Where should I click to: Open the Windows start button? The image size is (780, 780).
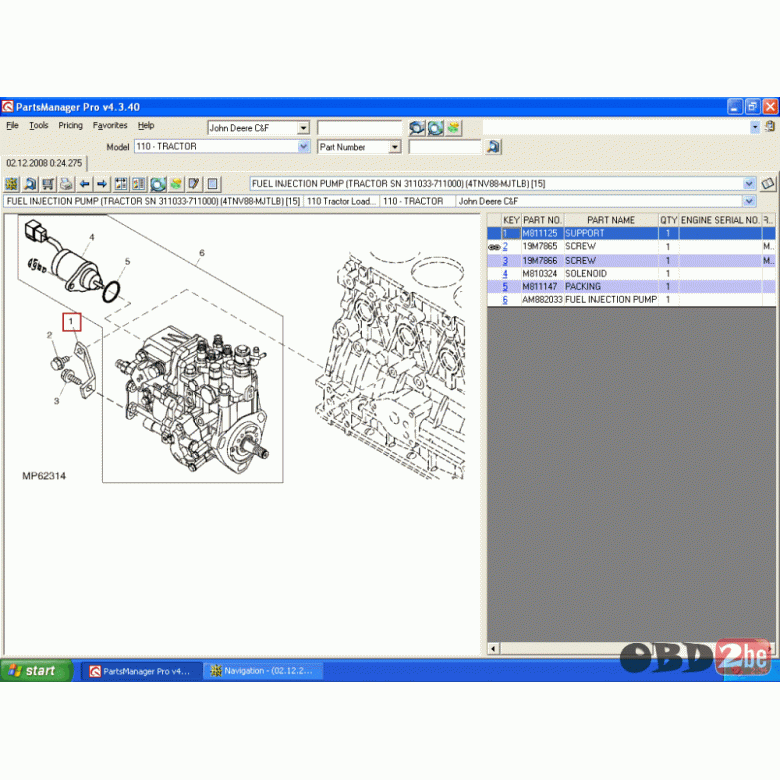36,671
